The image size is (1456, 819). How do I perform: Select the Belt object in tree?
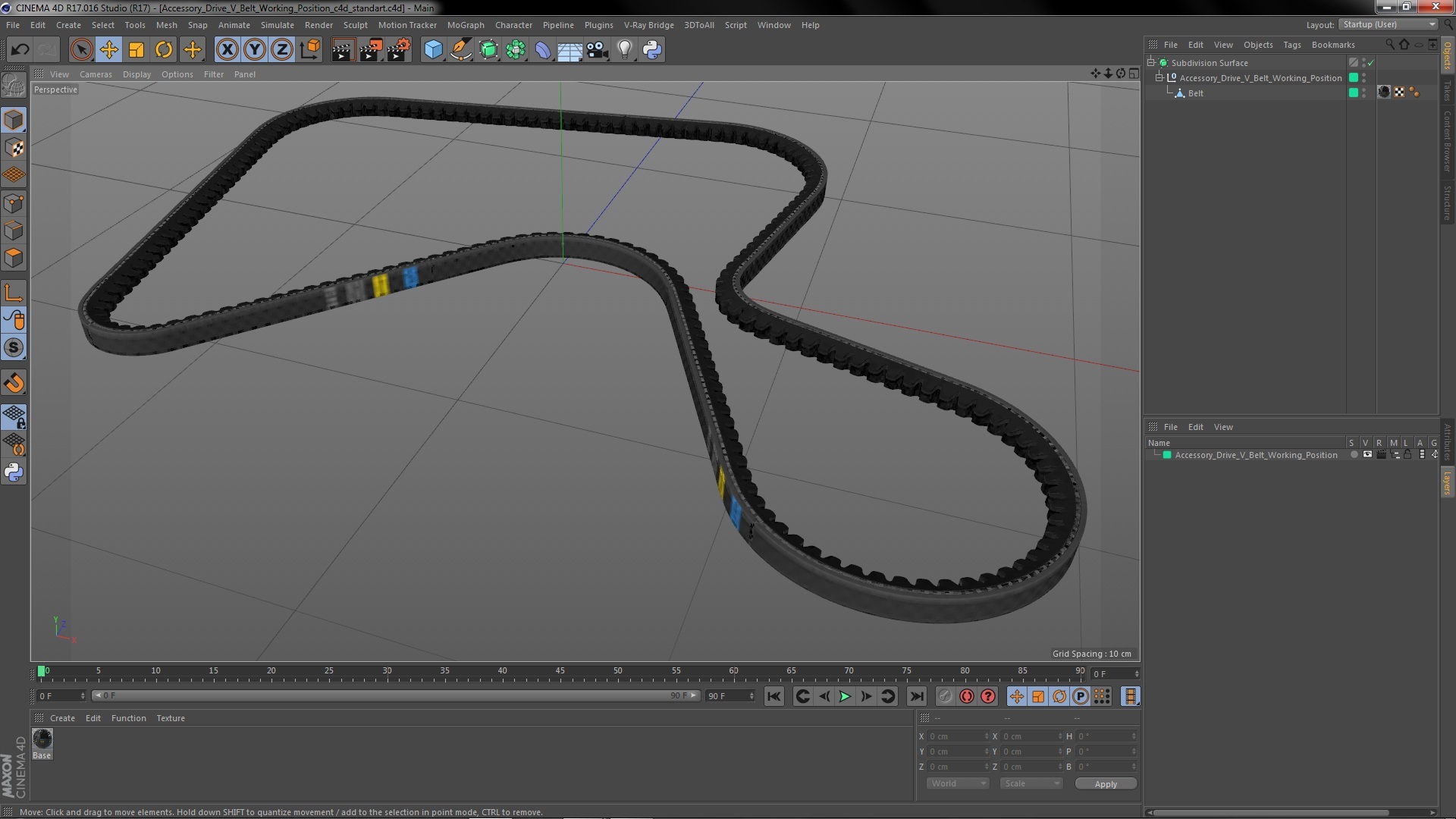[1195, 93]
